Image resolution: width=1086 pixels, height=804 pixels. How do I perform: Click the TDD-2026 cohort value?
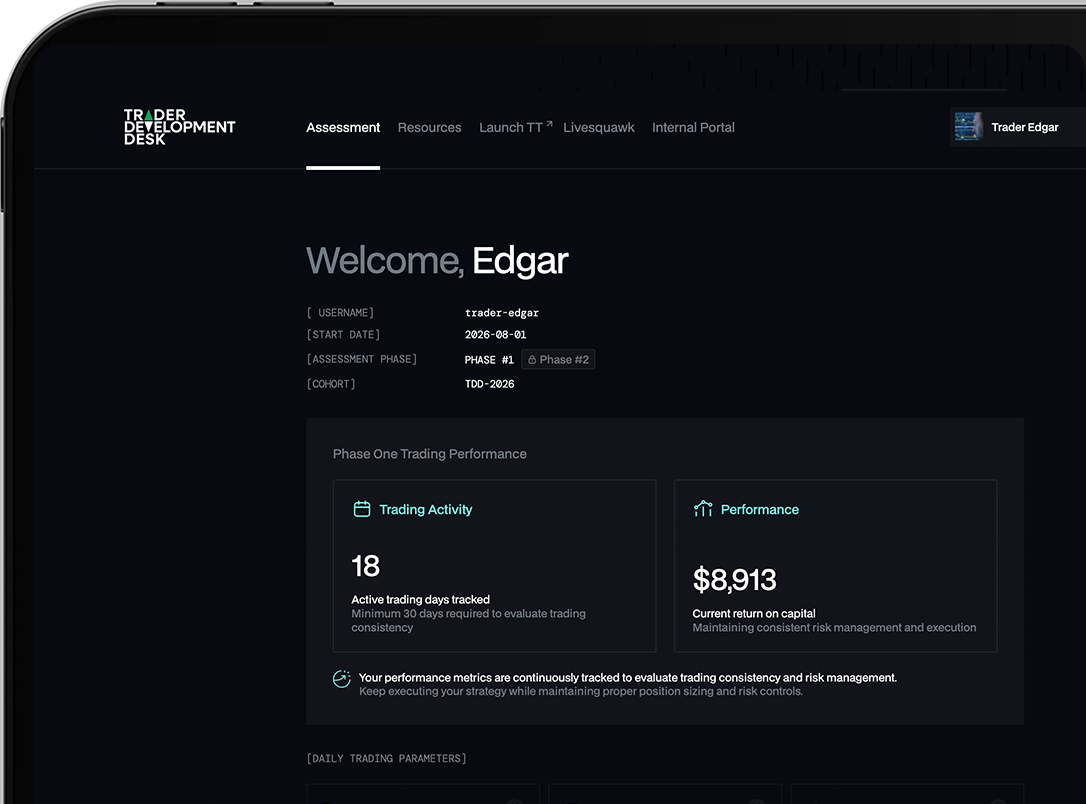[x=489, y=384]
